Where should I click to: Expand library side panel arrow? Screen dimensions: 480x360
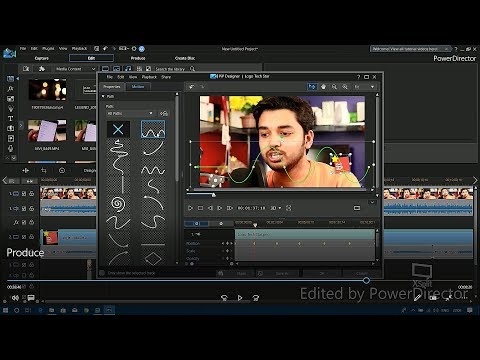tap(21, 126)
